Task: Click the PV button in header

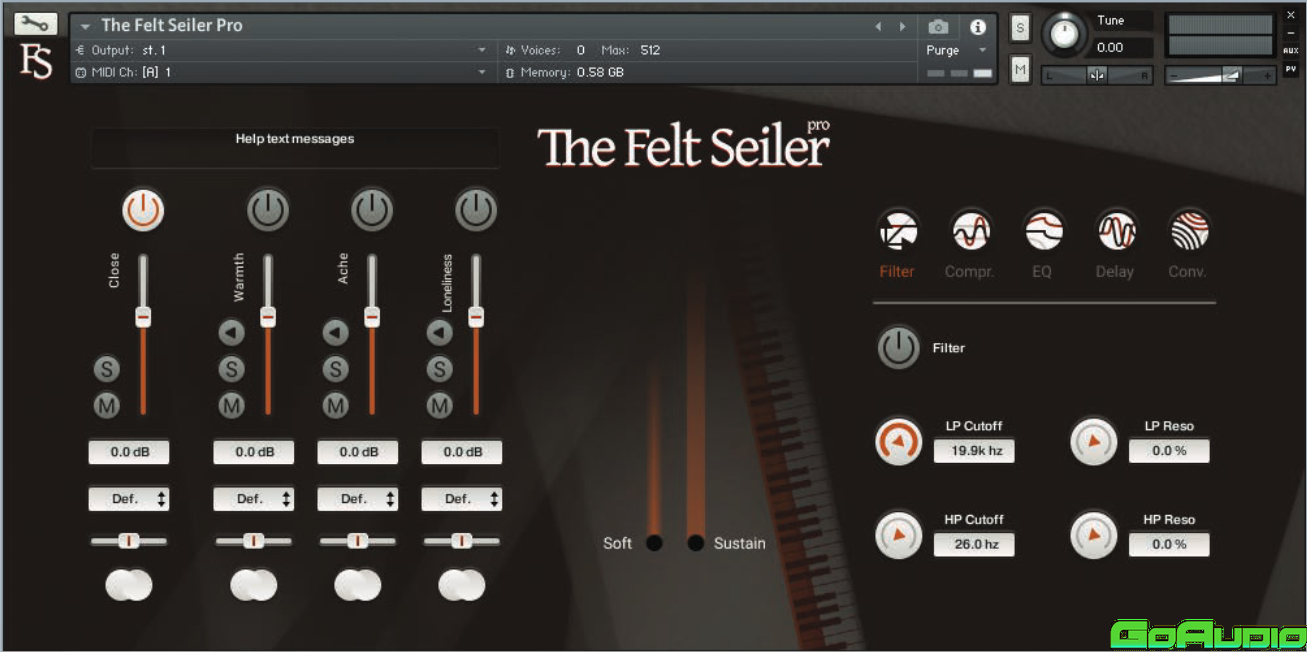Action: tap(1291, 69)
